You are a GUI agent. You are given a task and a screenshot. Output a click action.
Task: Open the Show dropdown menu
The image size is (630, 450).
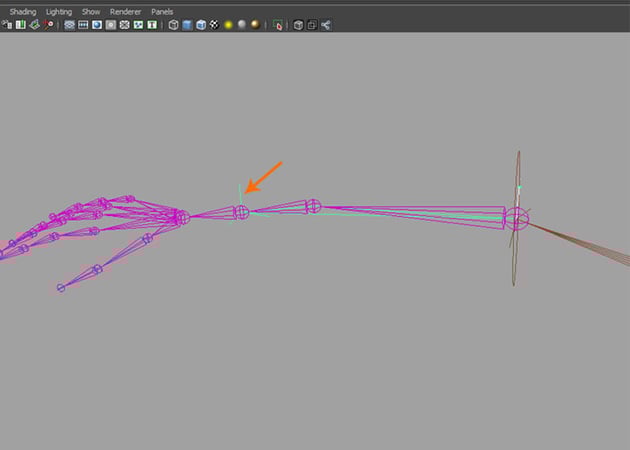[x=91, y=11]
